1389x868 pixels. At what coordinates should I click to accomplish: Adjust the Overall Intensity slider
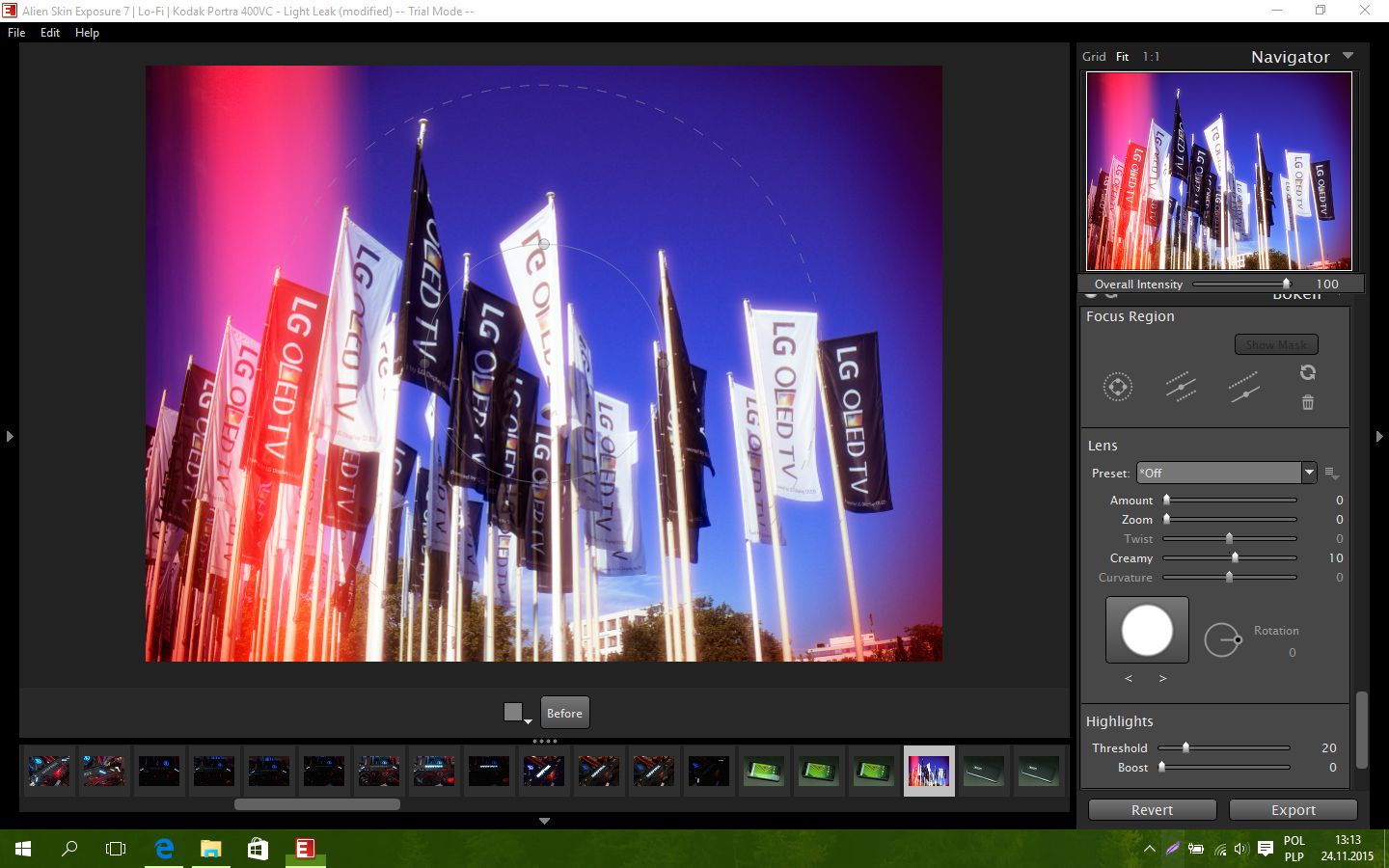coord(1242,284)
